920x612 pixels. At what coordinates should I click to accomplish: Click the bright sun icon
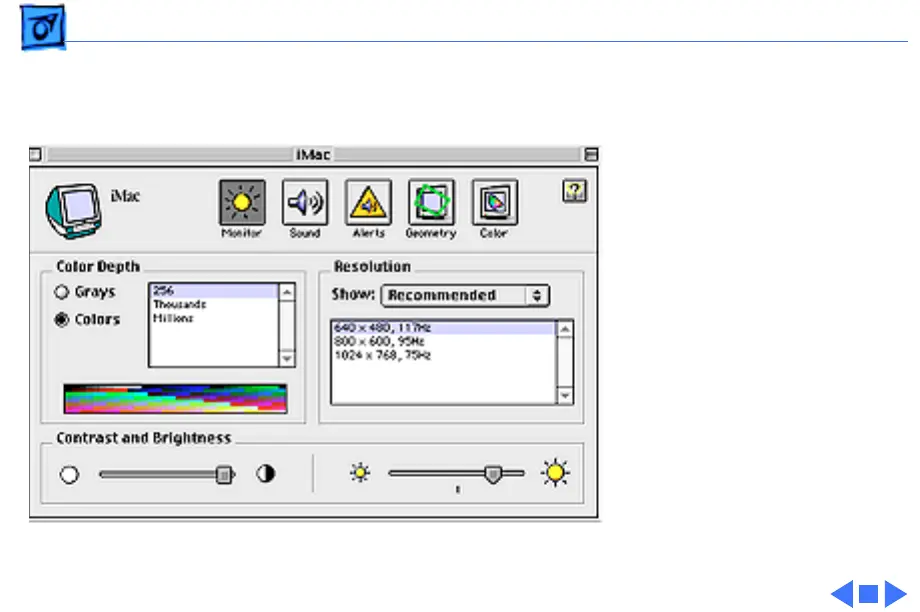coord(555,473)
